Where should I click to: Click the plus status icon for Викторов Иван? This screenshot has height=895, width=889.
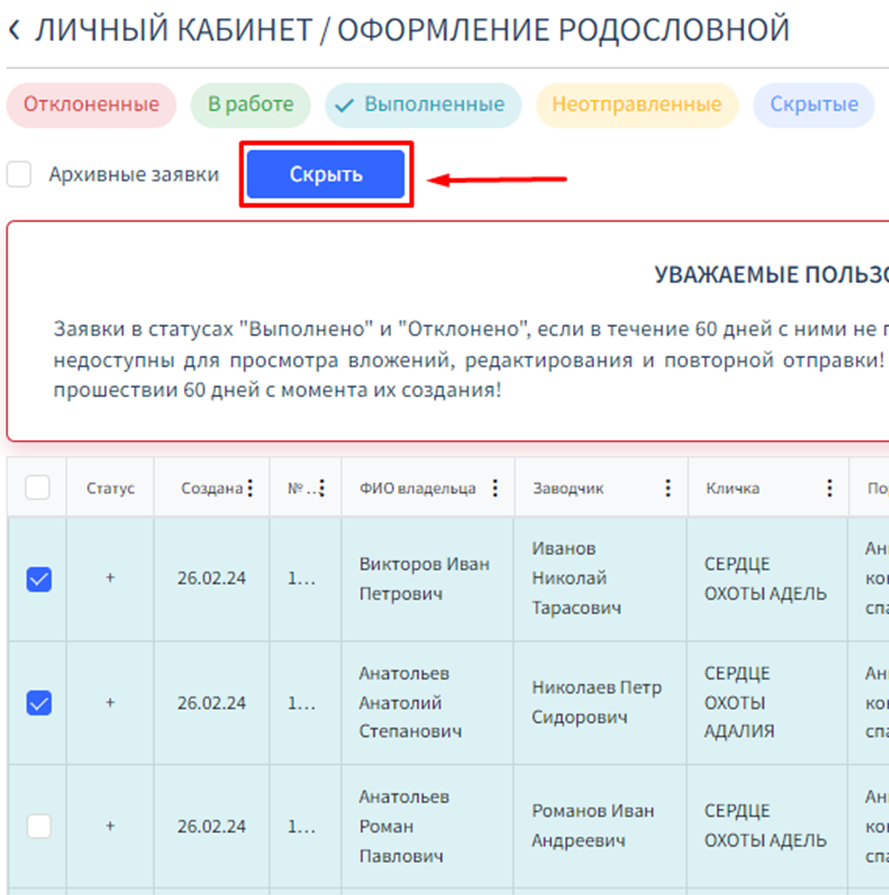click(110, 578)
